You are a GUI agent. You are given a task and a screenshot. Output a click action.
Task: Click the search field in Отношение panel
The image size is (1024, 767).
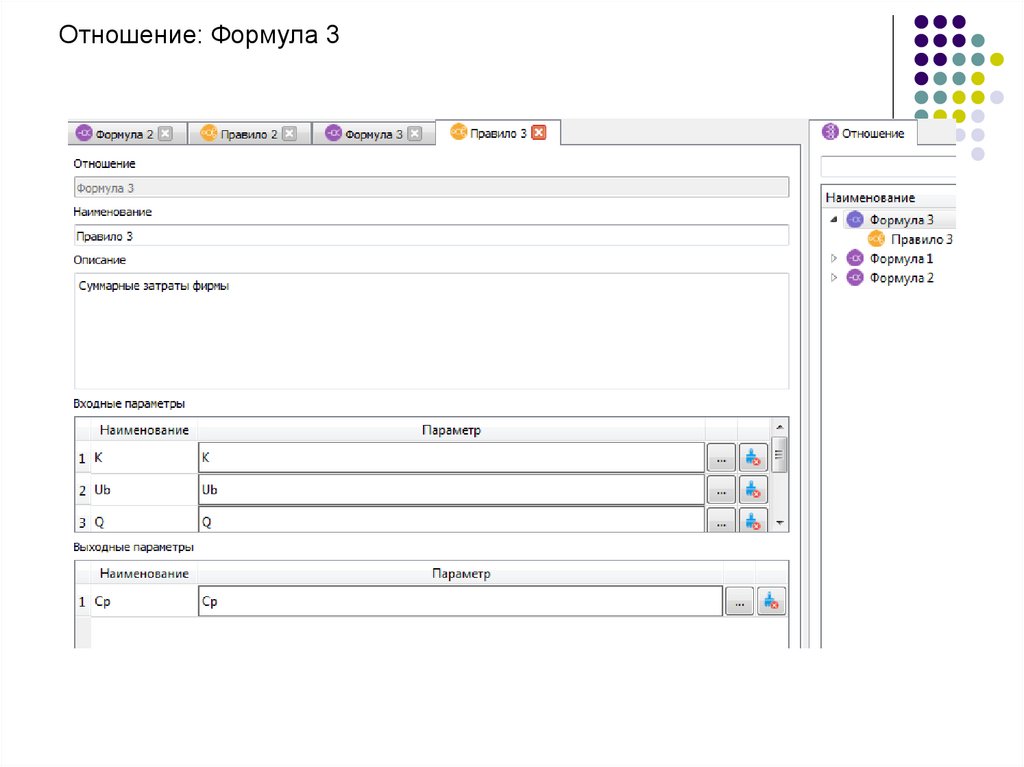click(888, 167)
